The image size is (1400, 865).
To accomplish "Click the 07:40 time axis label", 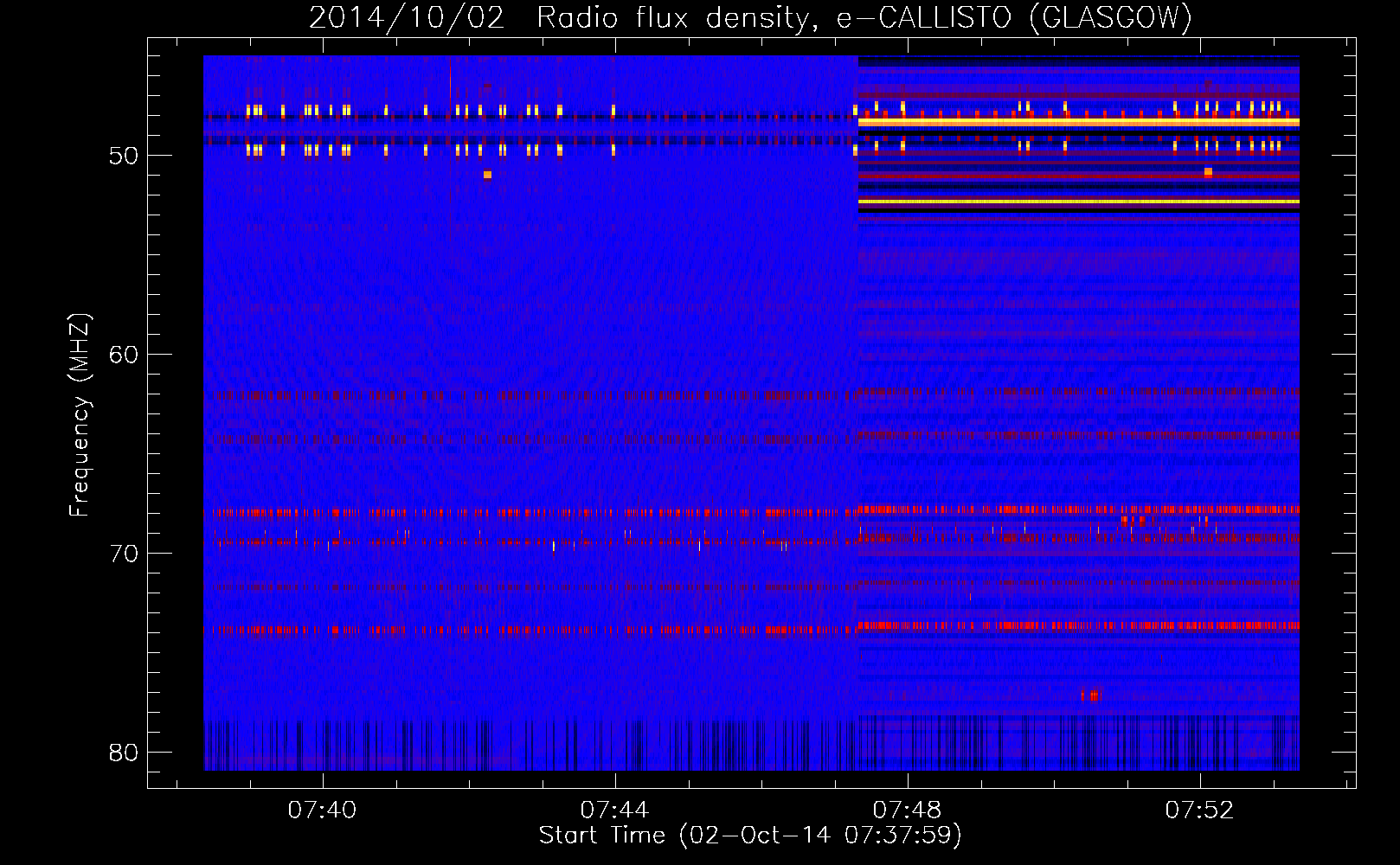I will 322,810.
